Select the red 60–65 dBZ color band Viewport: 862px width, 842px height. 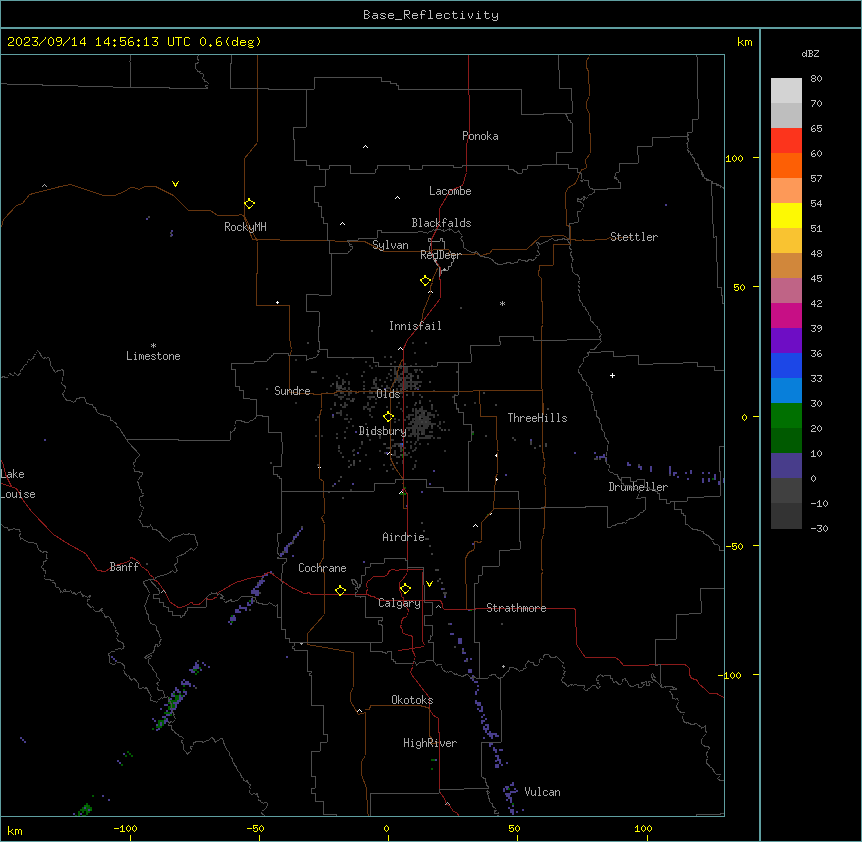[x=786, y=141]
